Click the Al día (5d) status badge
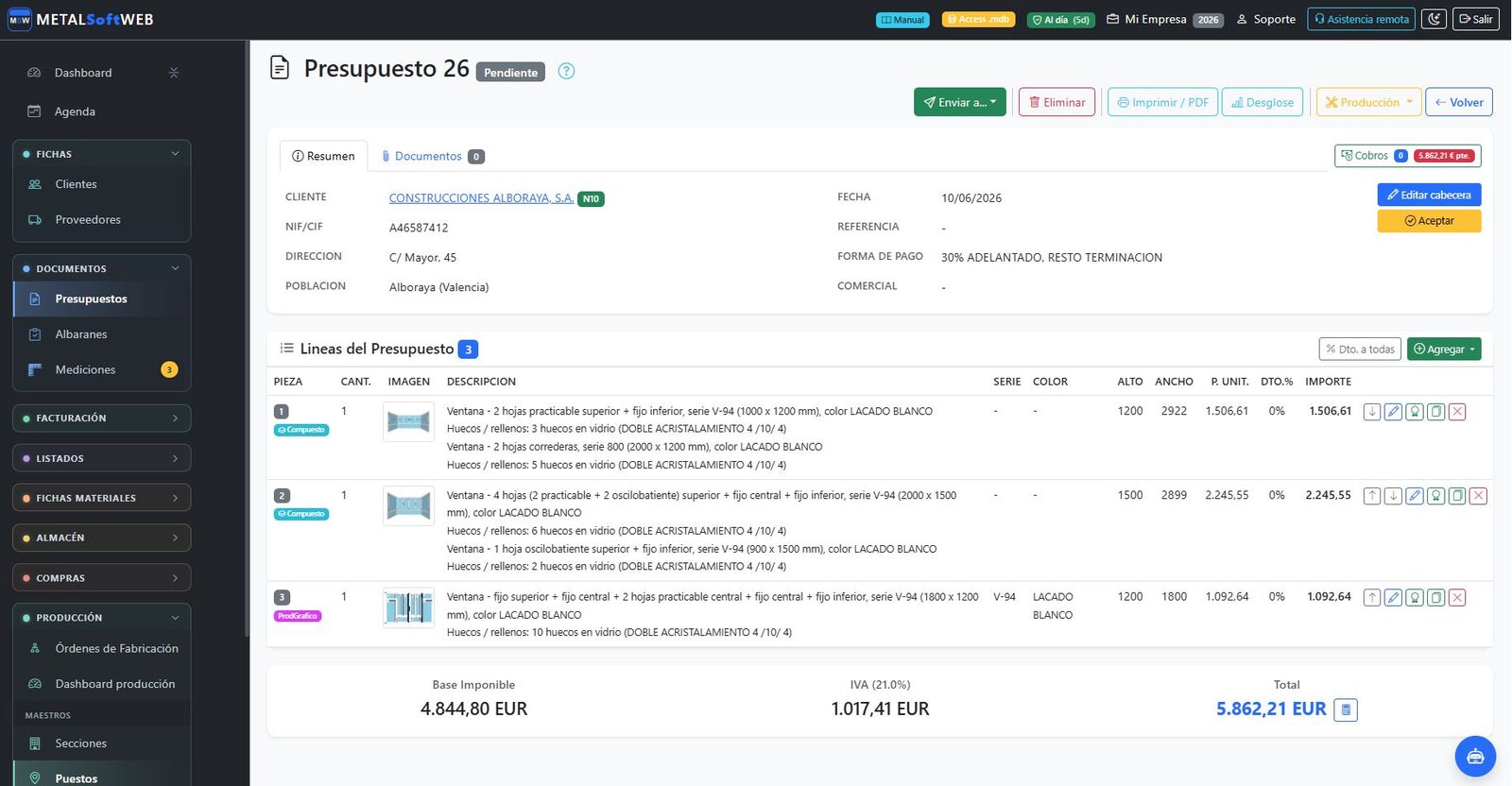Image resolution: width=1512 pixels, height=786 pixels. click(x=1060, y=20)
